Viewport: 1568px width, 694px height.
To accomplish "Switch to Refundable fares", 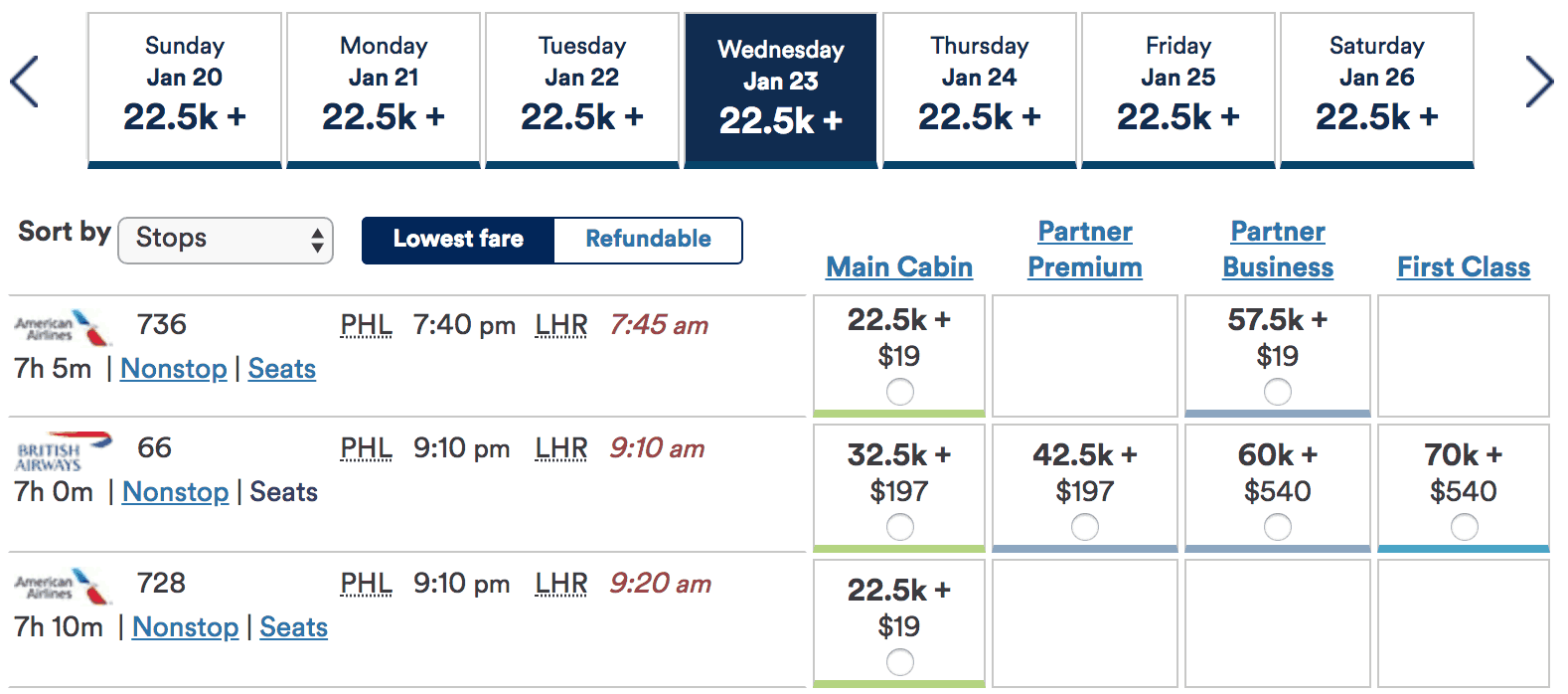I will click(648, 240).
